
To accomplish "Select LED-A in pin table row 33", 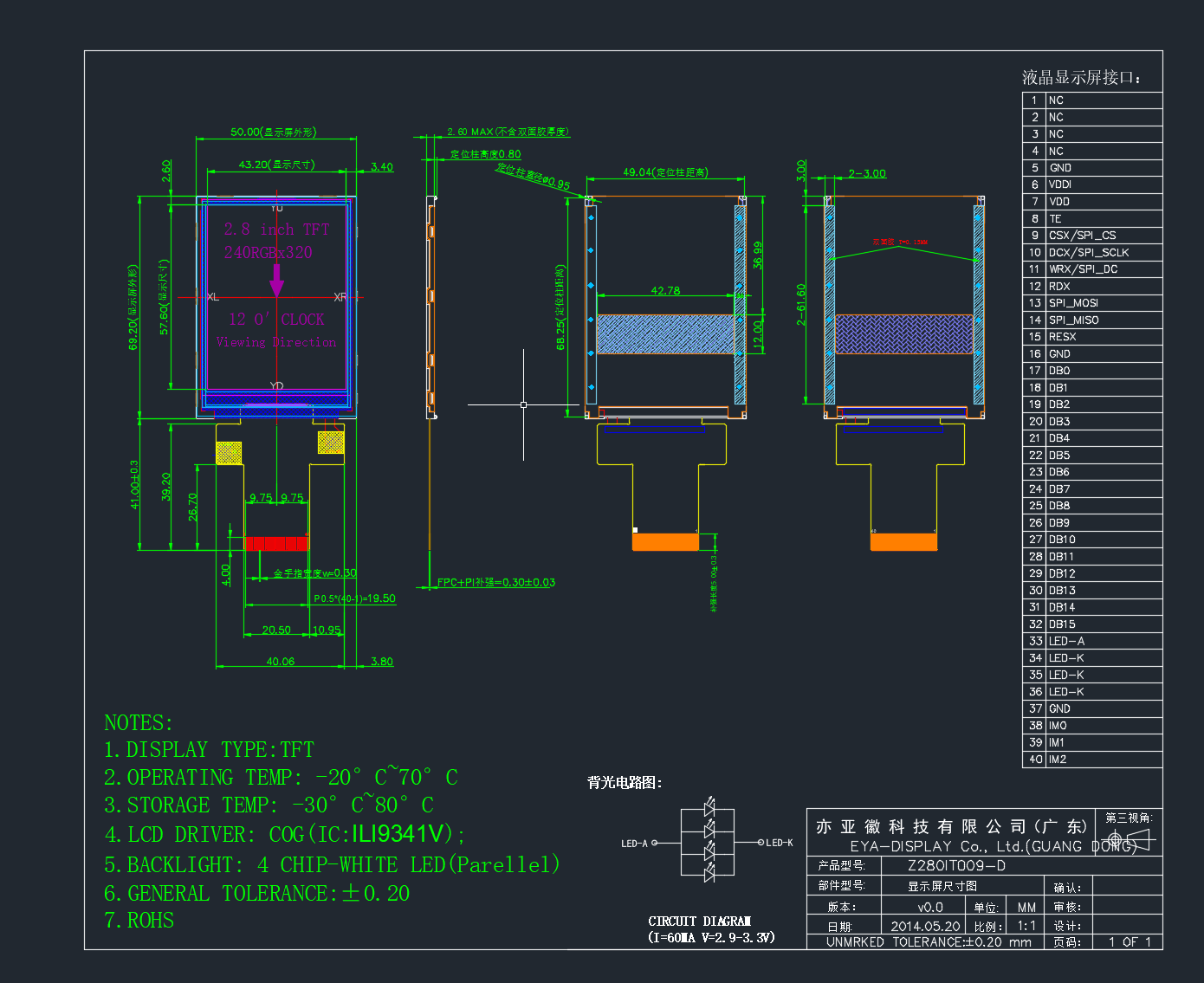I will coord(1067,642).
